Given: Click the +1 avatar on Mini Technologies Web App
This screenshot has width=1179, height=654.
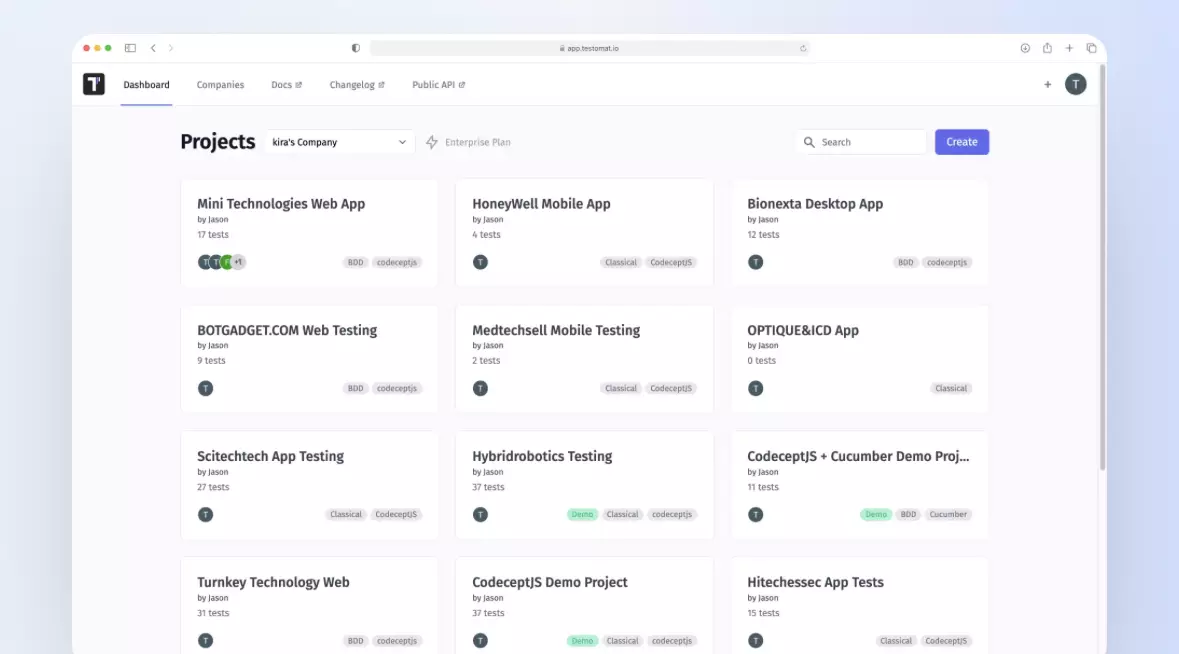Looking at the screenshot, I should pos(237,261).
